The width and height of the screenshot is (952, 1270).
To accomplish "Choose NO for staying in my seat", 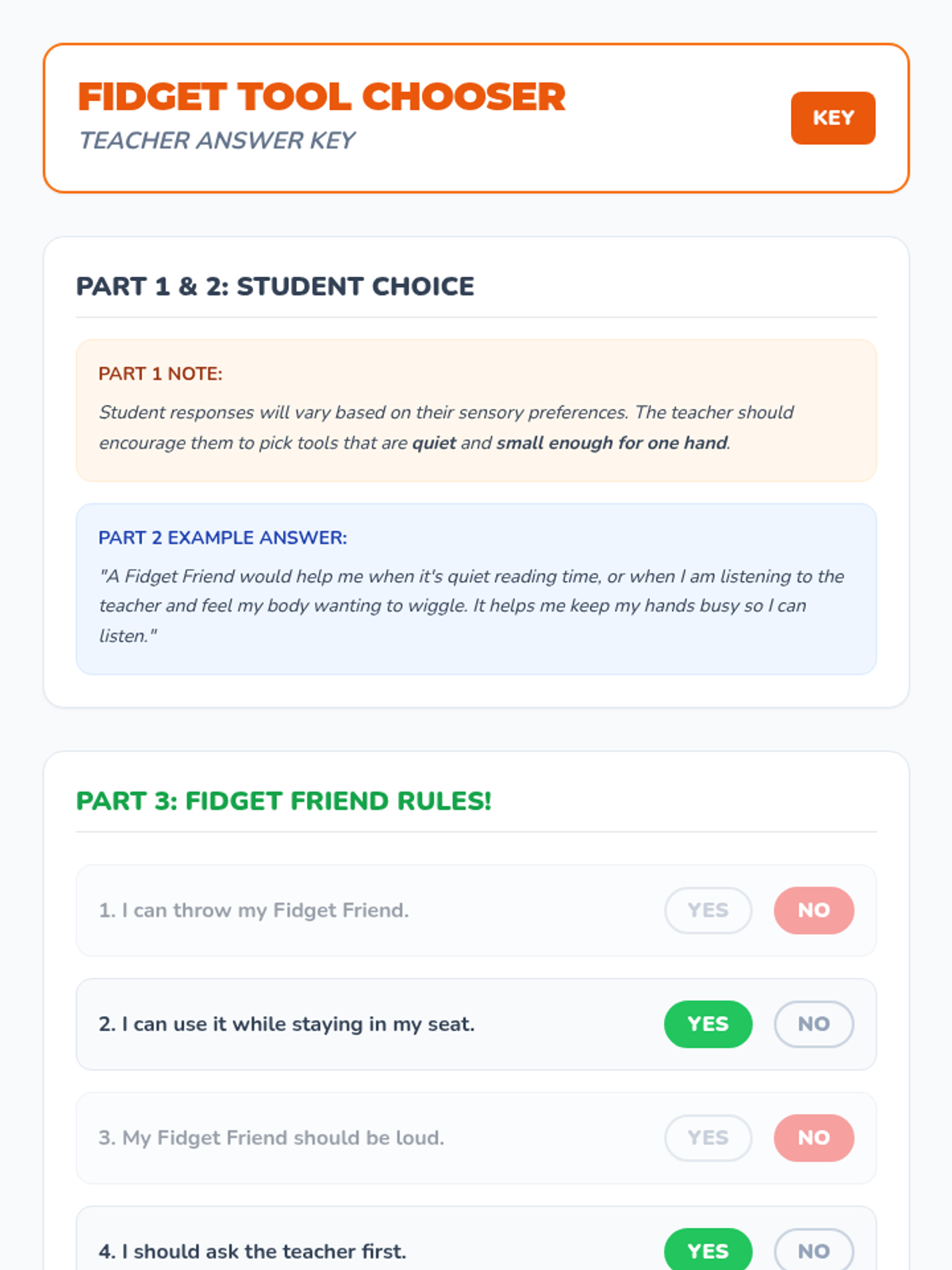I will [x=813, y=1024].
